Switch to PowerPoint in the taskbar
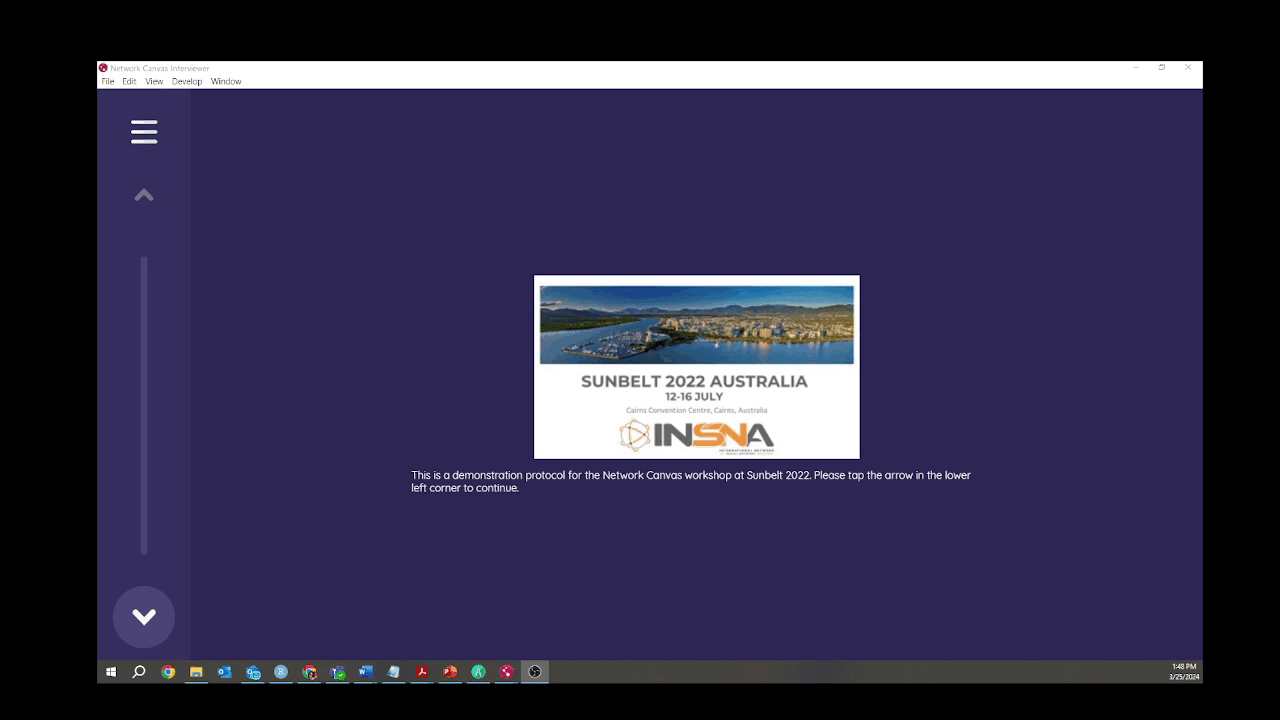 450,672
